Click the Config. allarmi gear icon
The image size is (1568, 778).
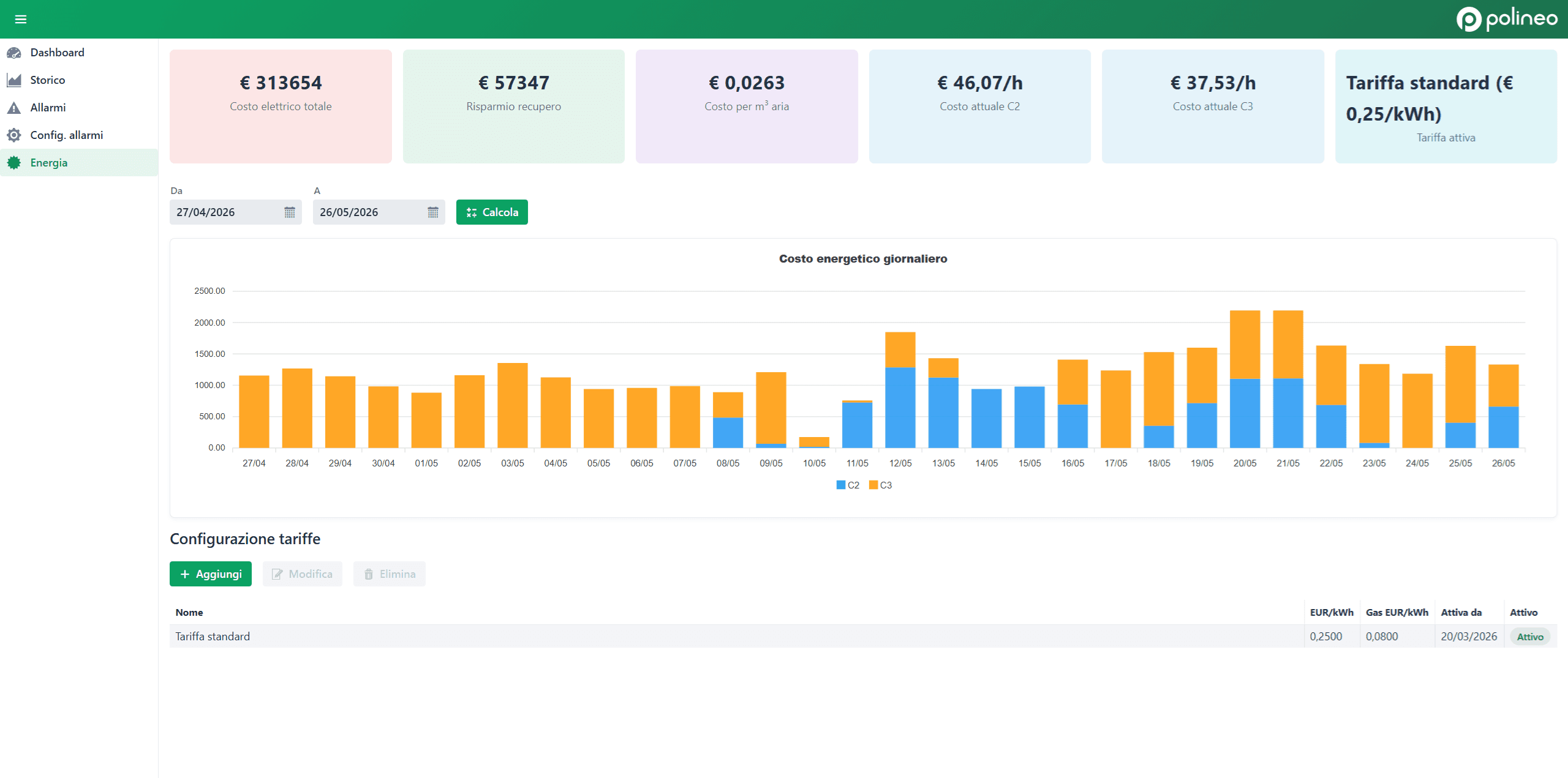click(x=14, y=135)
